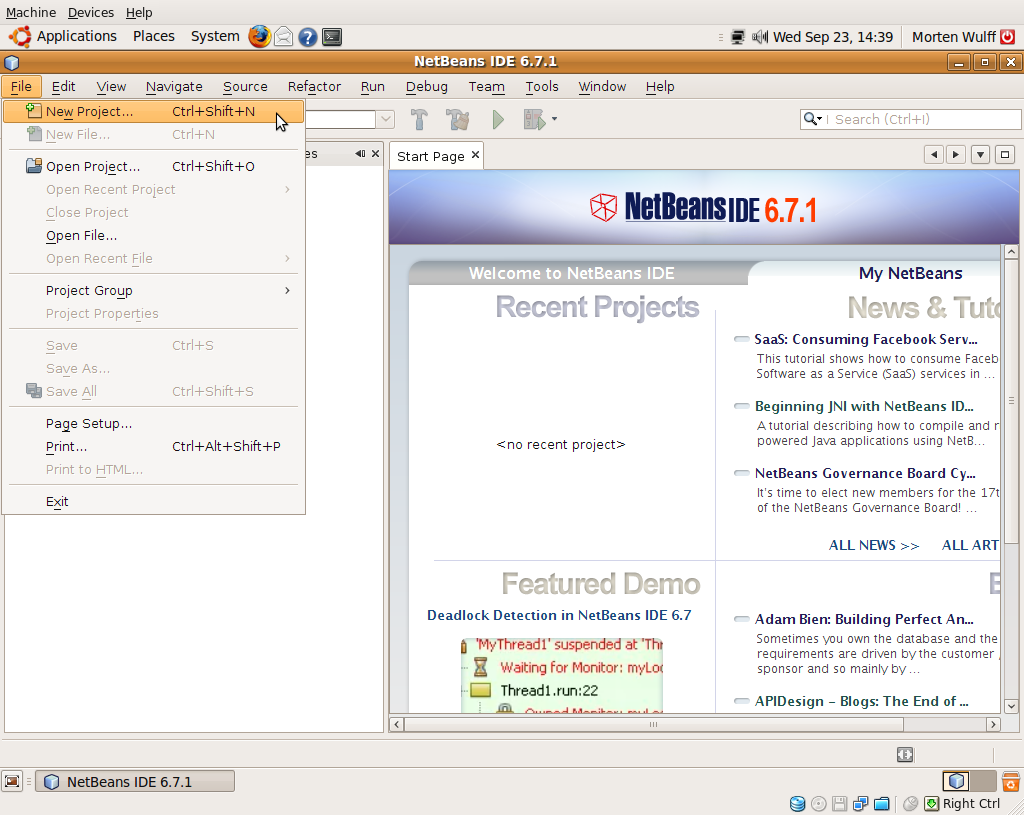Viewport: 1024px width, 815px height.
Task: Open Adam Bien: Building Perfect An... post
Action: (864, 619)
